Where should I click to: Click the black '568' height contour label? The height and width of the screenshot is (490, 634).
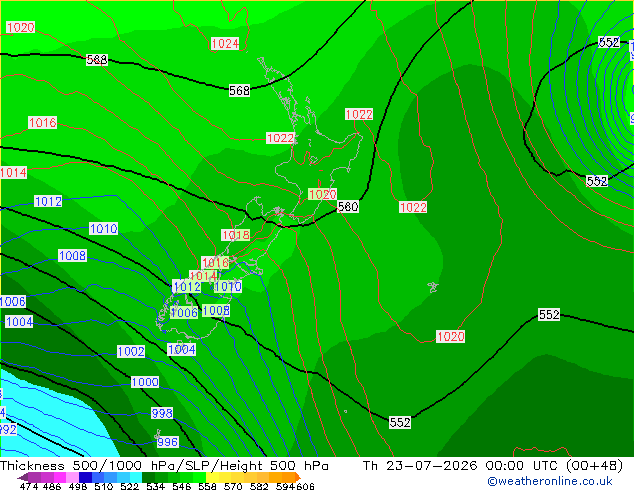point(239,91)
